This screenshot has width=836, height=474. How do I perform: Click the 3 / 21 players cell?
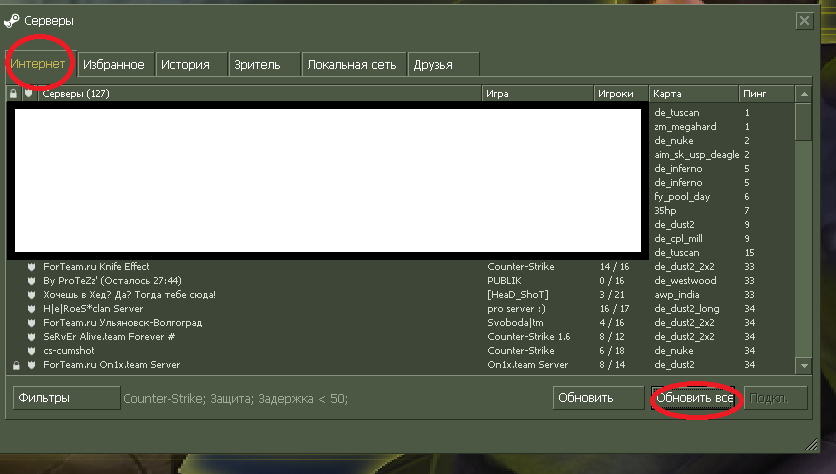[612, 294]
